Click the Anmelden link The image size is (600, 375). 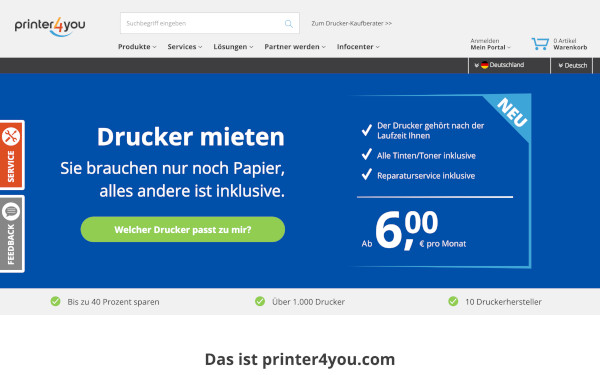point(484,41)
